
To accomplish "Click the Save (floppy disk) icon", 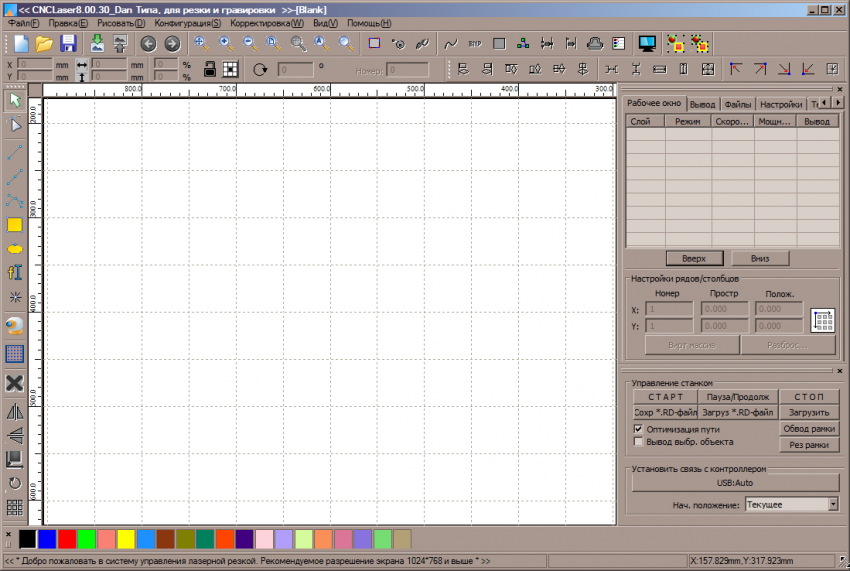I will (68, 43).
